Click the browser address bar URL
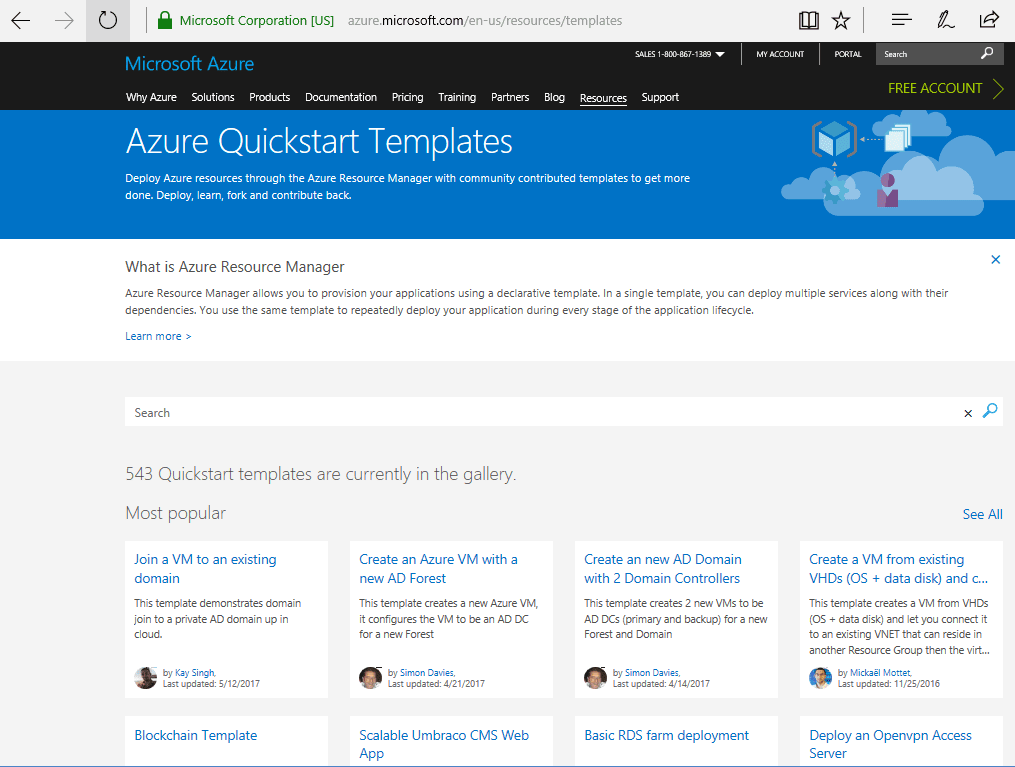The image size is (1015, 767). click(485, 21)
